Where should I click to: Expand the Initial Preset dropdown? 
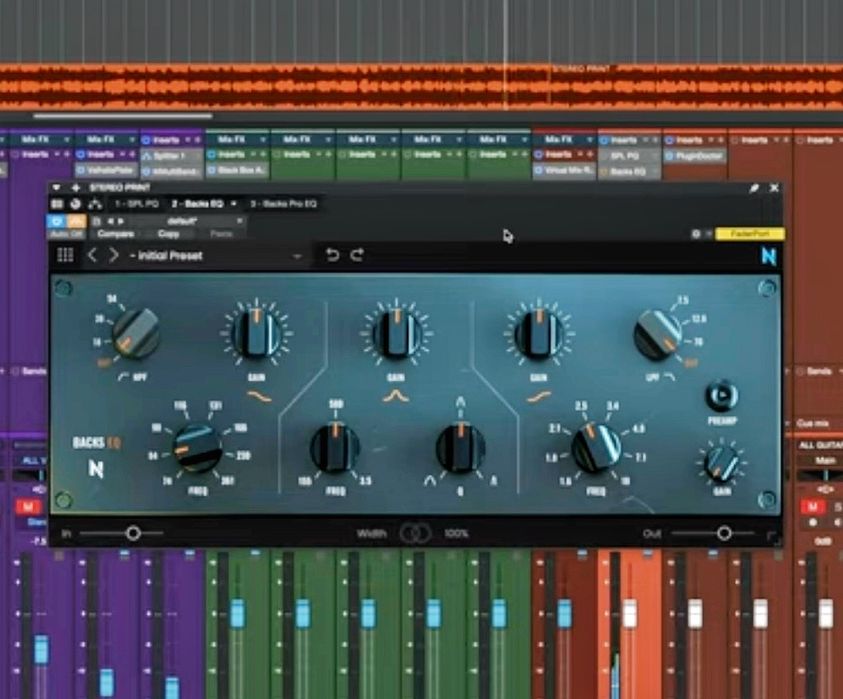click(x=297, y=256)
